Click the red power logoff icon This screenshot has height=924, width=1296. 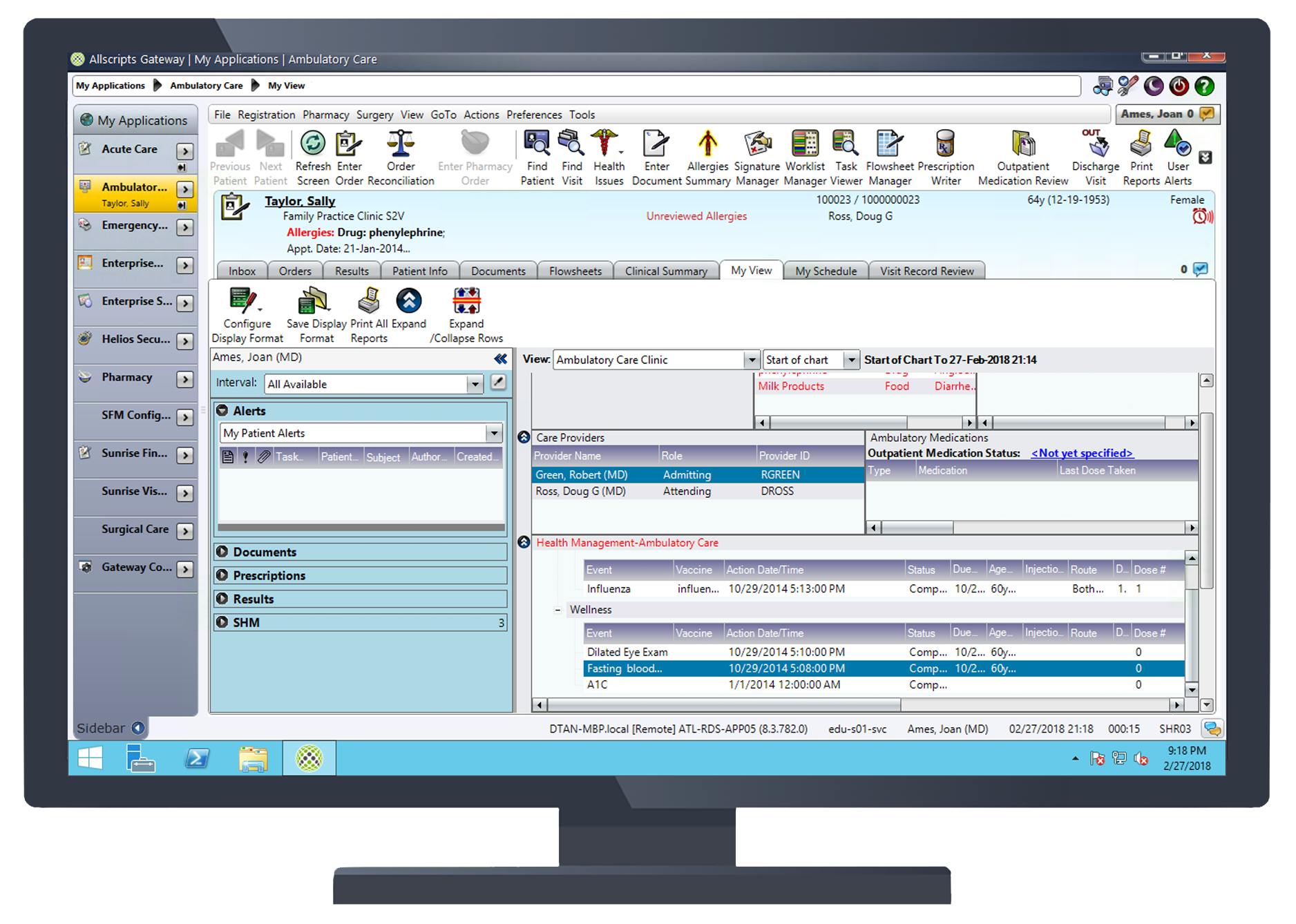(1179, 86)
